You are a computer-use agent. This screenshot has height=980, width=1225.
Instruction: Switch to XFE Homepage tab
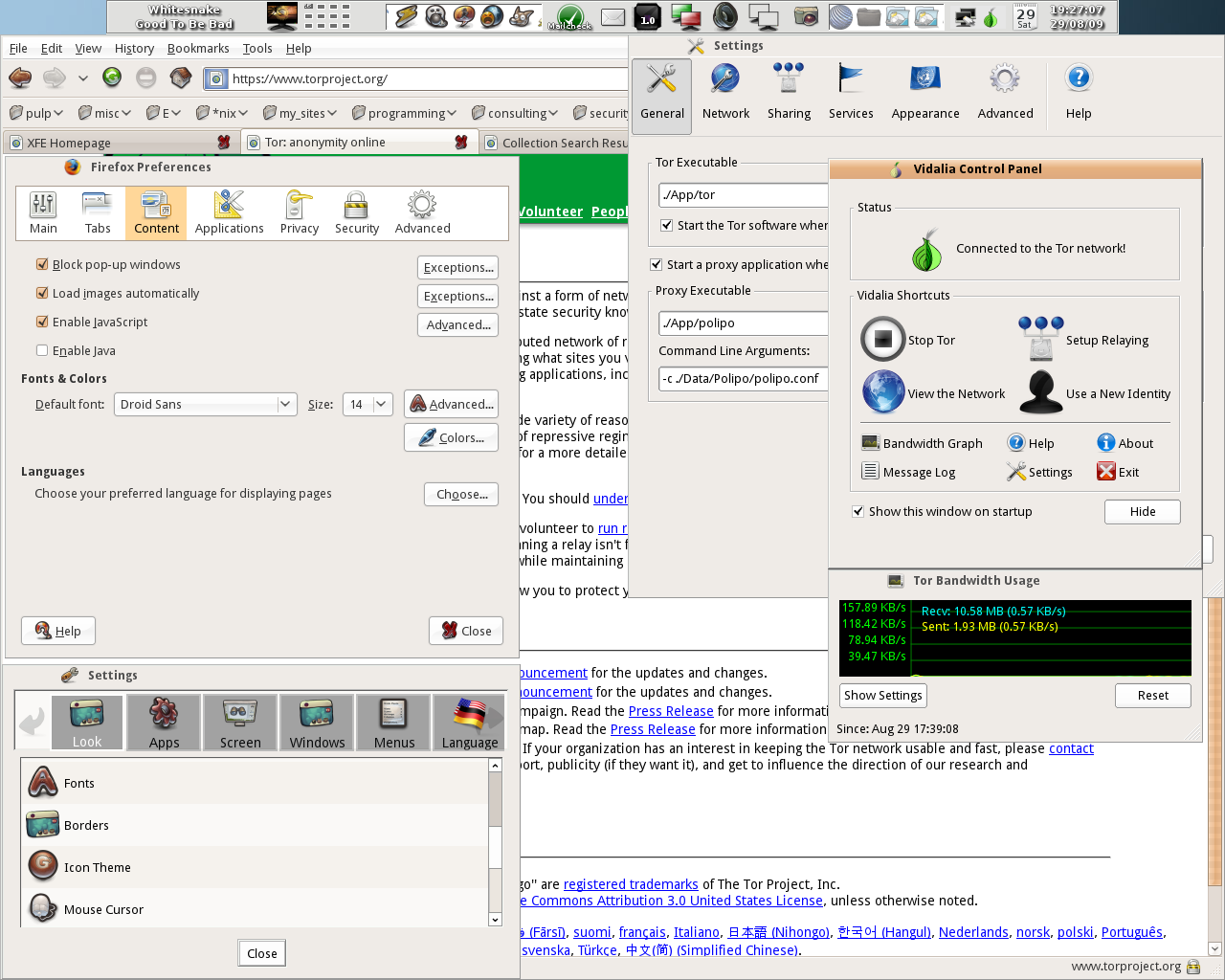point(120,143)
